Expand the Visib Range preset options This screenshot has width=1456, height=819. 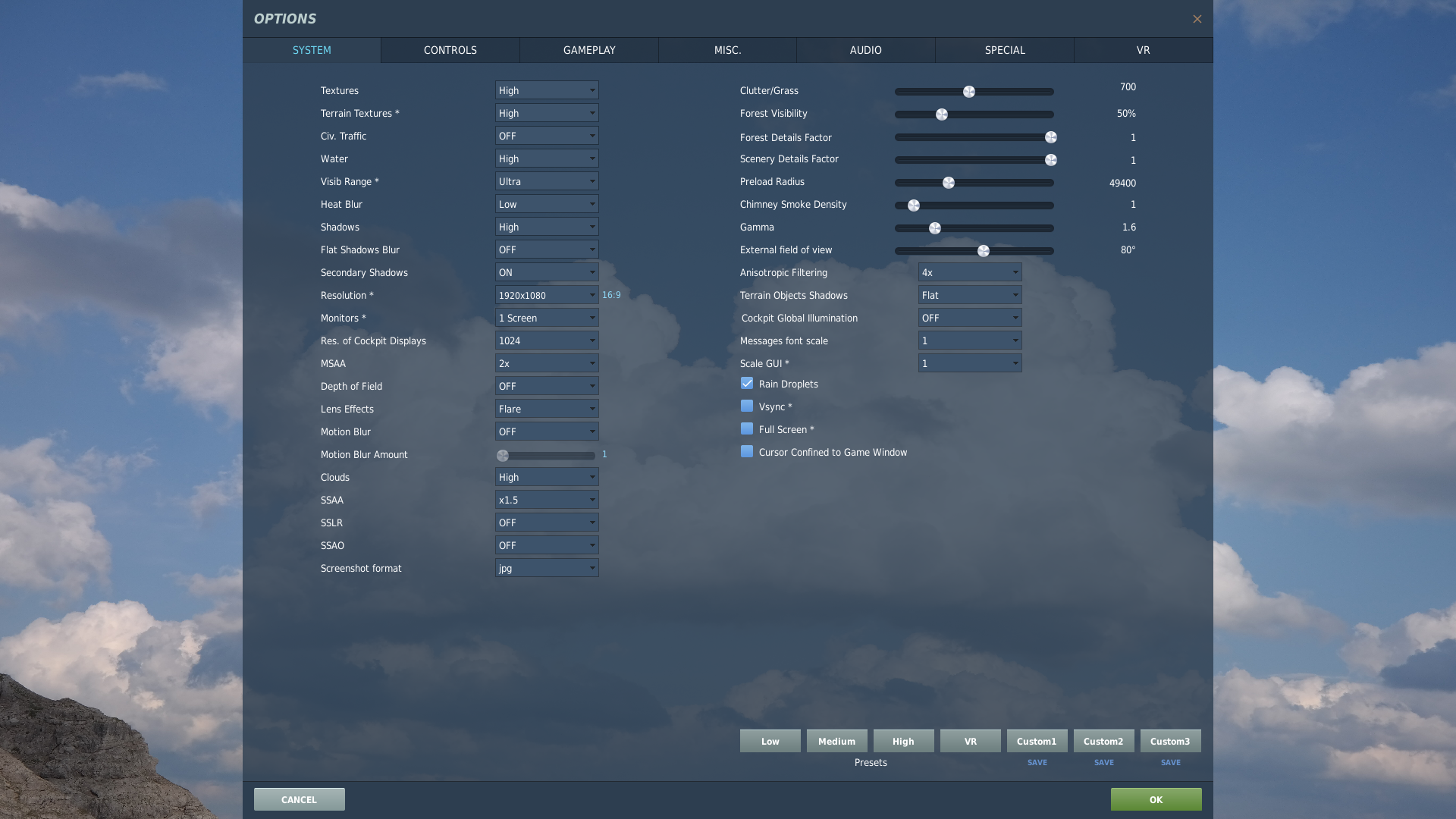591,182
